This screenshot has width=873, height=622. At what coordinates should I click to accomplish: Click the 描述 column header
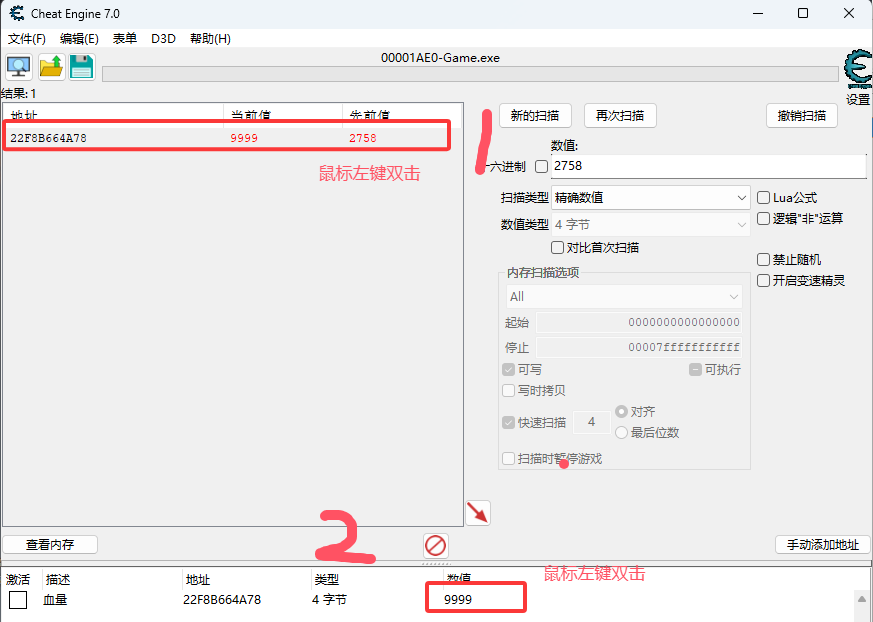coord(58,580)
